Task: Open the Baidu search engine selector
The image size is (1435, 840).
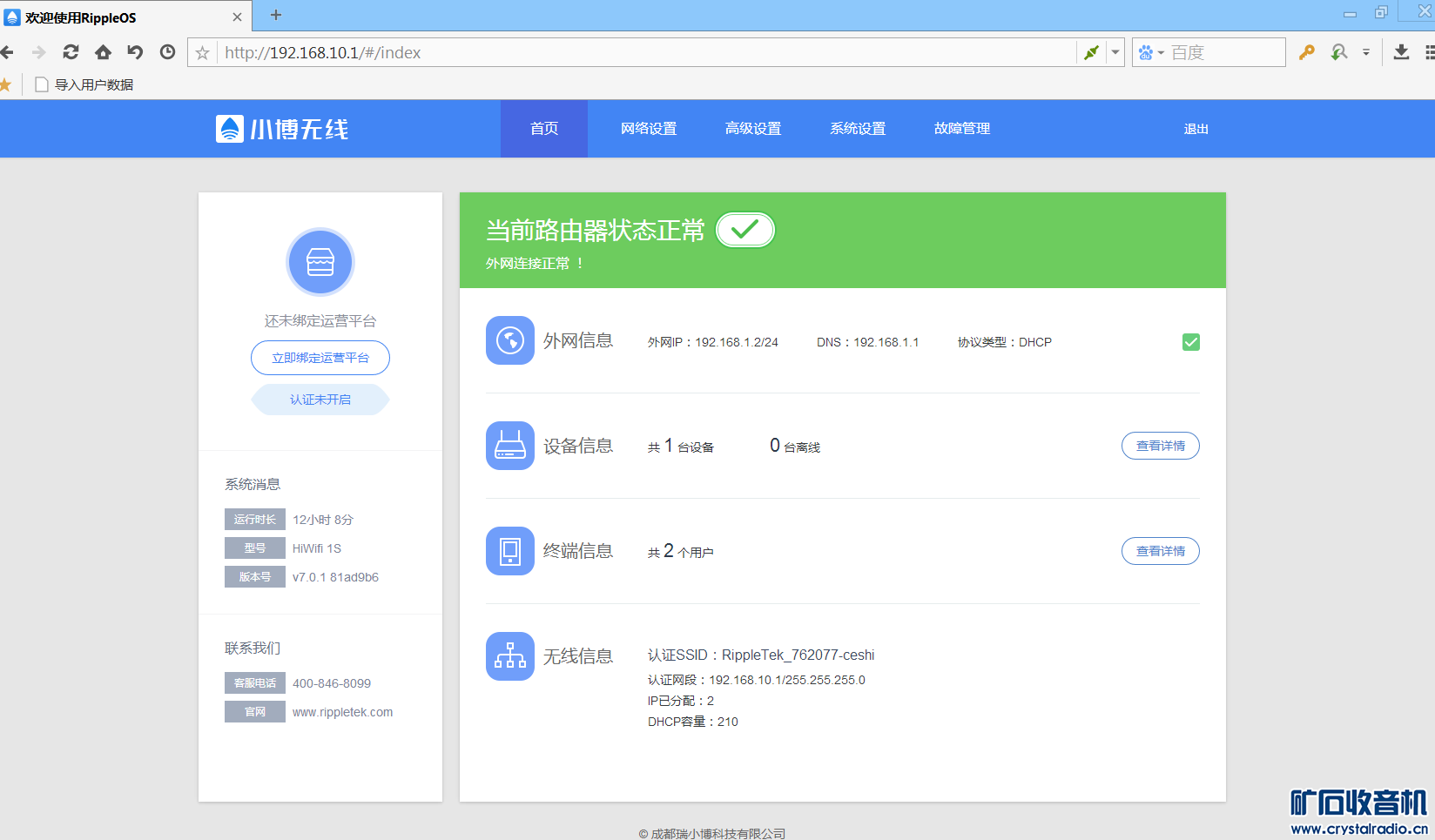Action: (1151, 53)
